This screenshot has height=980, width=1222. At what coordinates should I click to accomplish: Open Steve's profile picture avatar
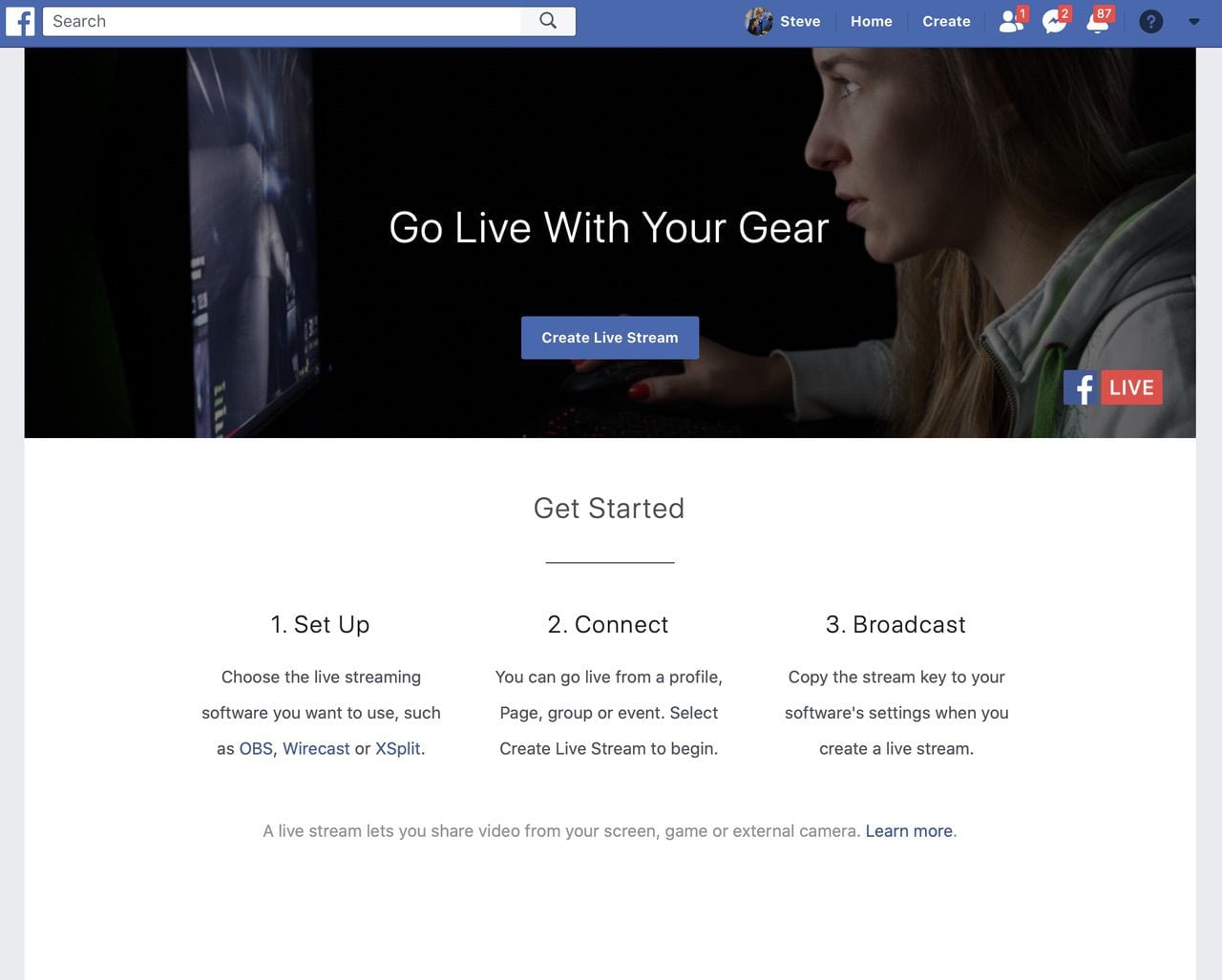tap(759, 21)
